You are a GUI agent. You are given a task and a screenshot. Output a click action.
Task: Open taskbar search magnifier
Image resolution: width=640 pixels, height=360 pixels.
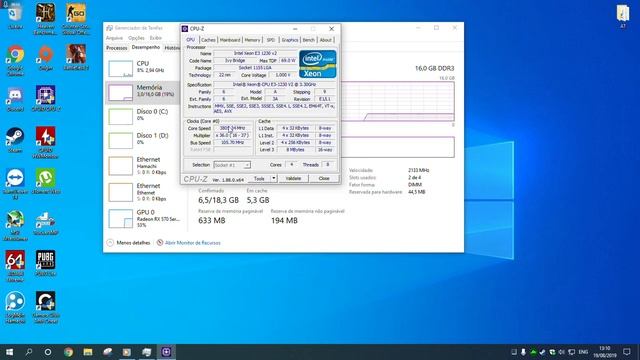tap(29, 352)
